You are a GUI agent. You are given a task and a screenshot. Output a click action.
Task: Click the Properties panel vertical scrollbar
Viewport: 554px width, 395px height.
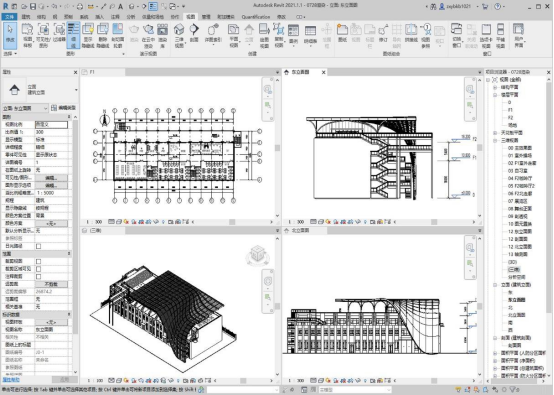[75, 226]
